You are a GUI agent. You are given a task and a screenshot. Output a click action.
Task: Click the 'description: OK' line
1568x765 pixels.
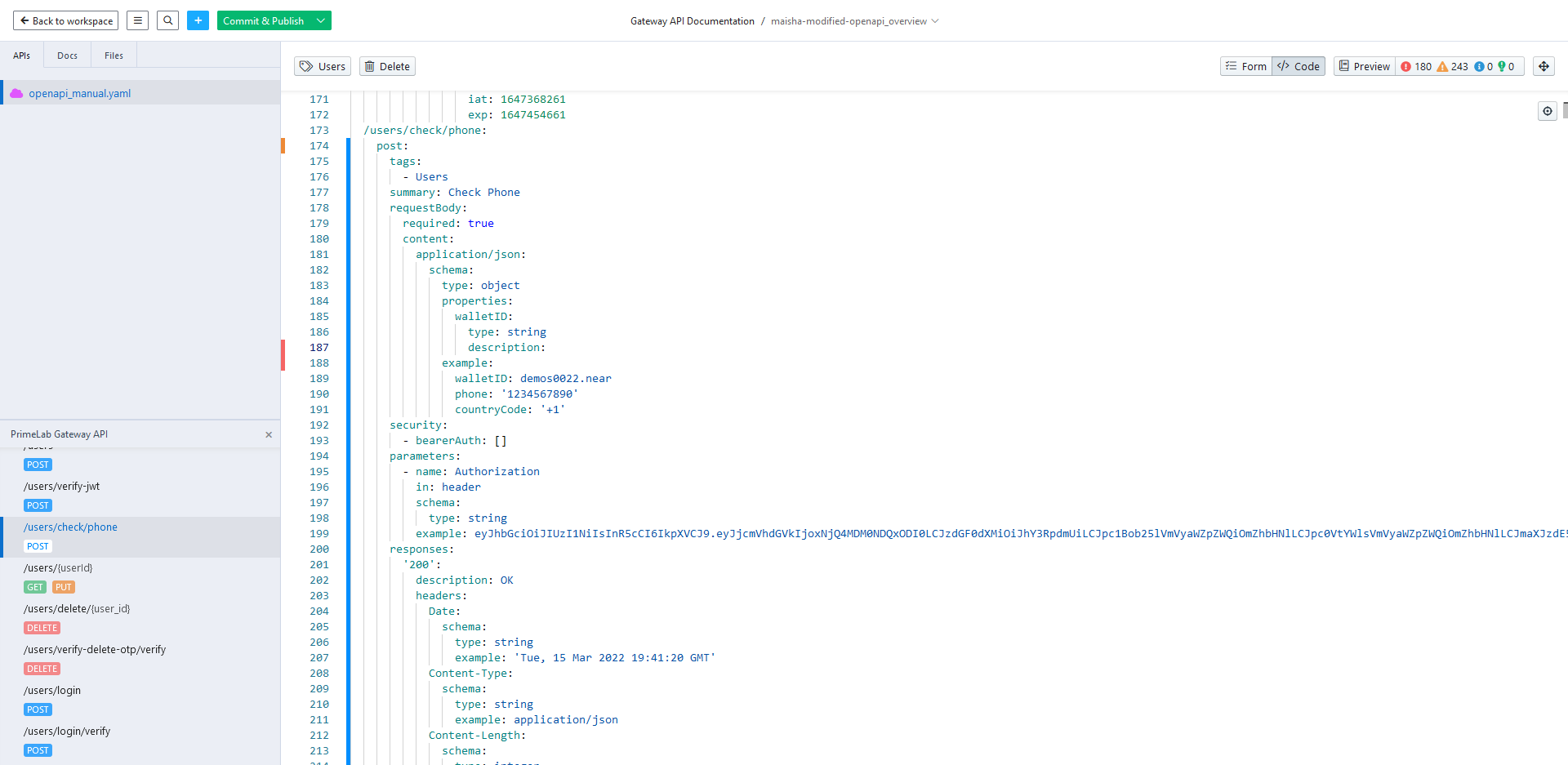465,580
